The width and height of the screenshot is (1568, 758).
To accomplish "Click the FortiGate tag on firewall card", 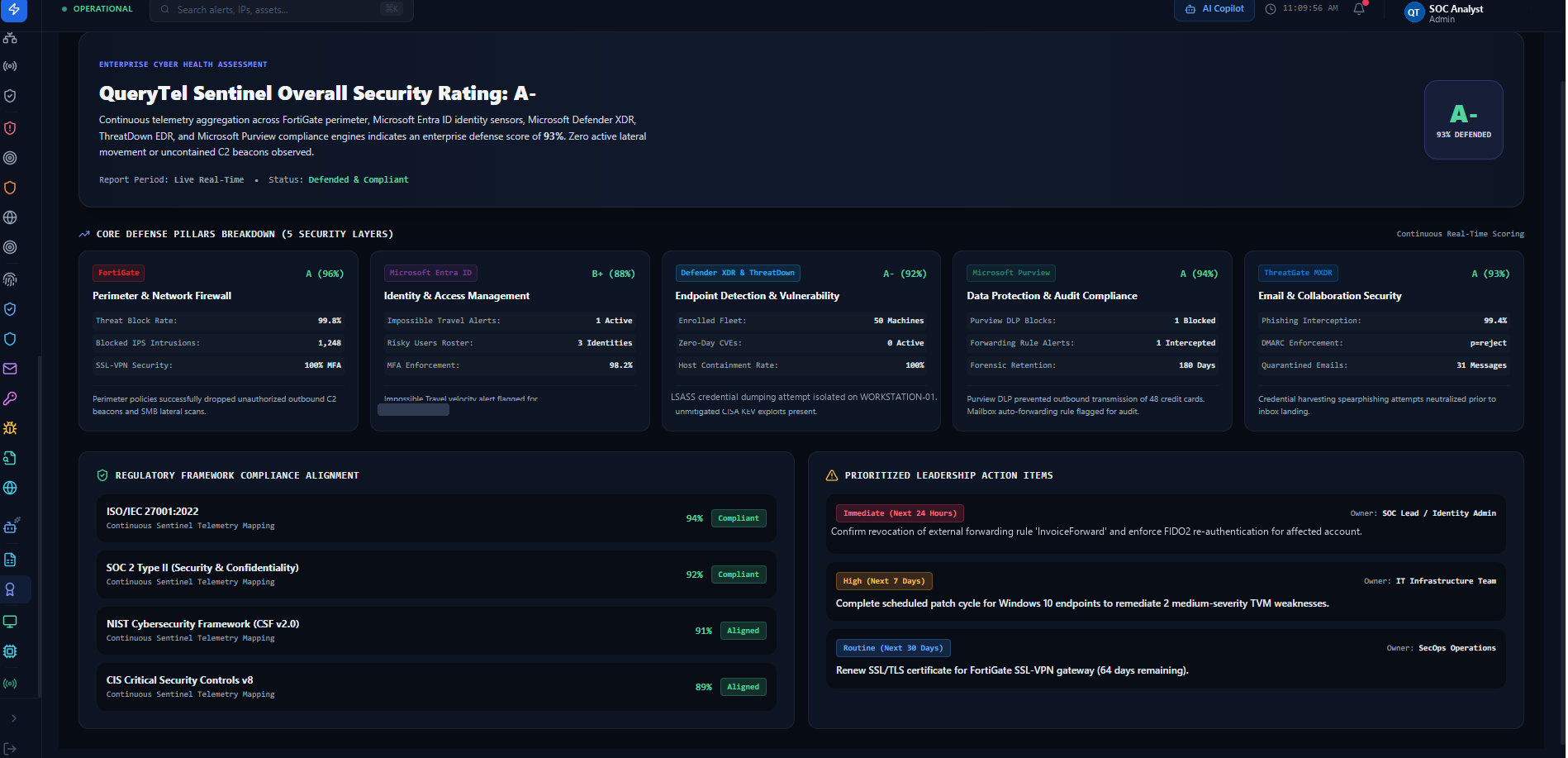I will tap(119, 273).
